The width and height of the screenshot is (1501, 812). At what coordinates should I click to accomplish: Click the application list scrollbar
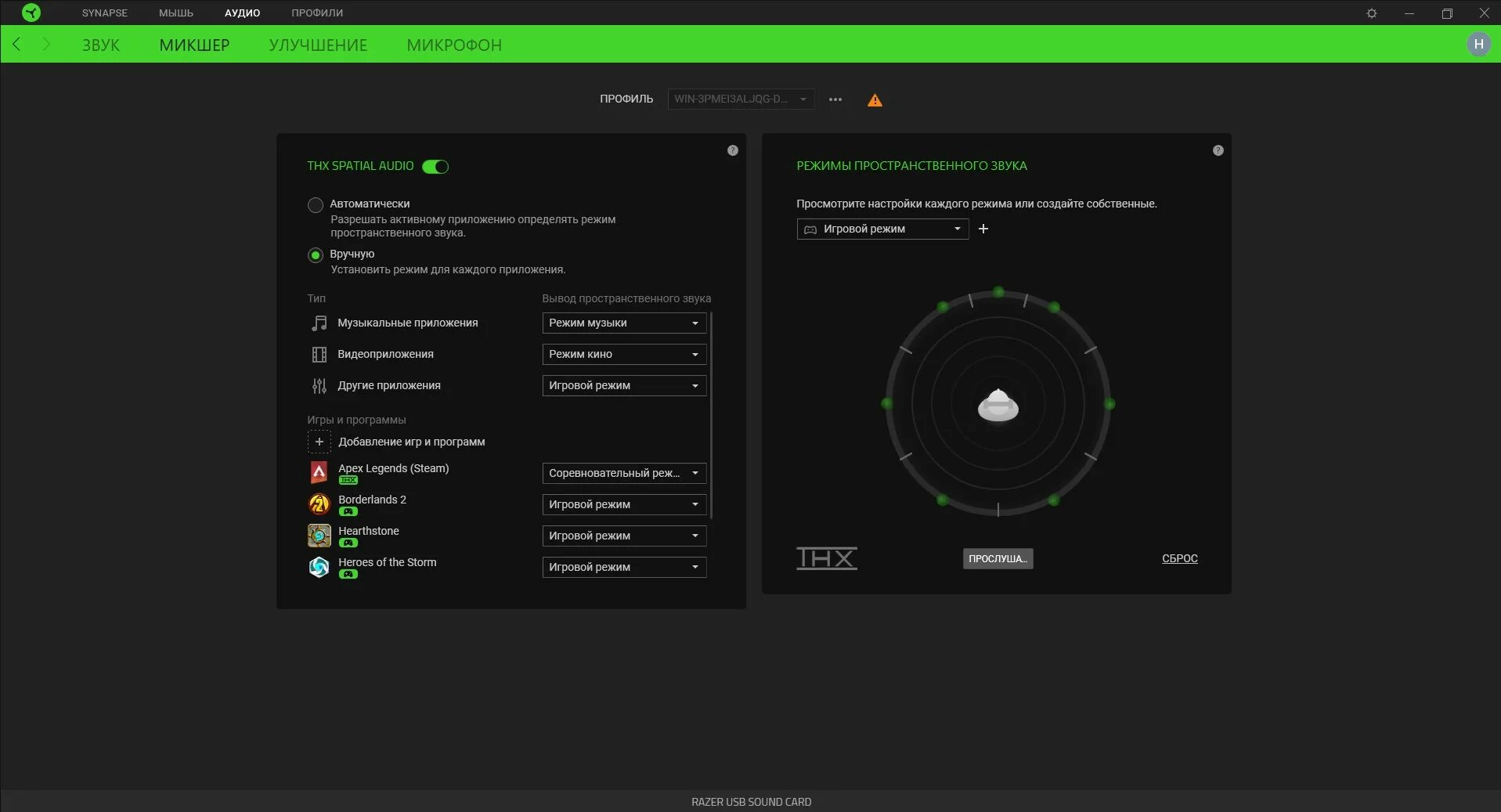coord(711,415)
